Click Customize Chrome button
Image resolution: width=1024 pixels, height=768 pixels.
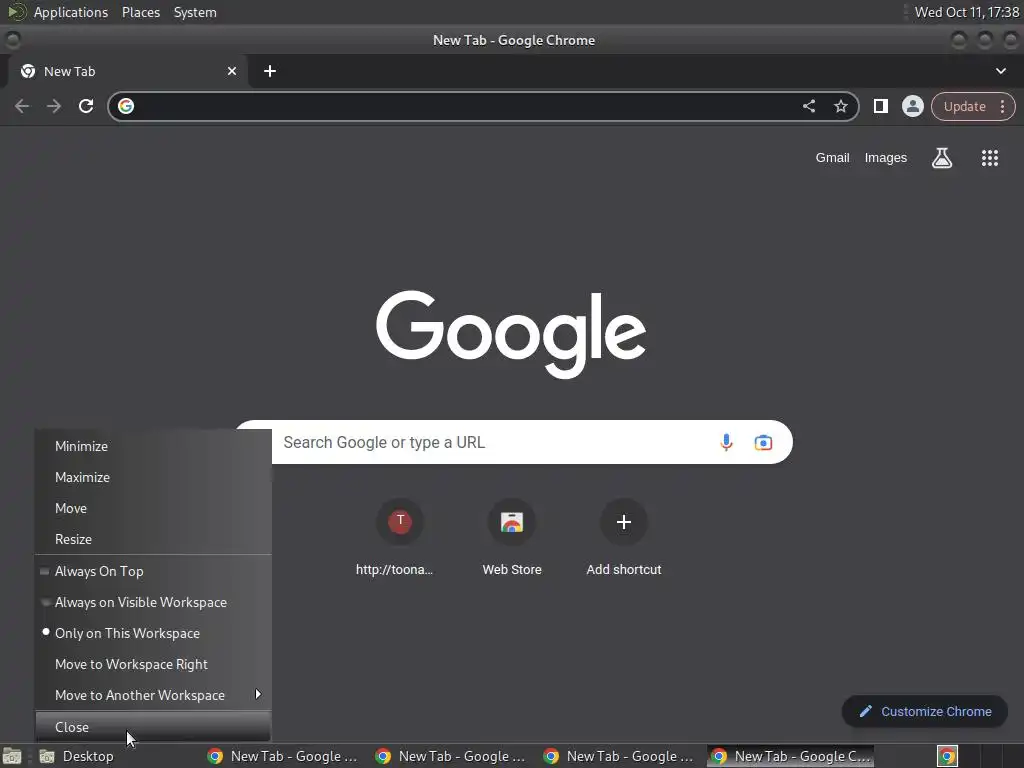click(925, 712)
